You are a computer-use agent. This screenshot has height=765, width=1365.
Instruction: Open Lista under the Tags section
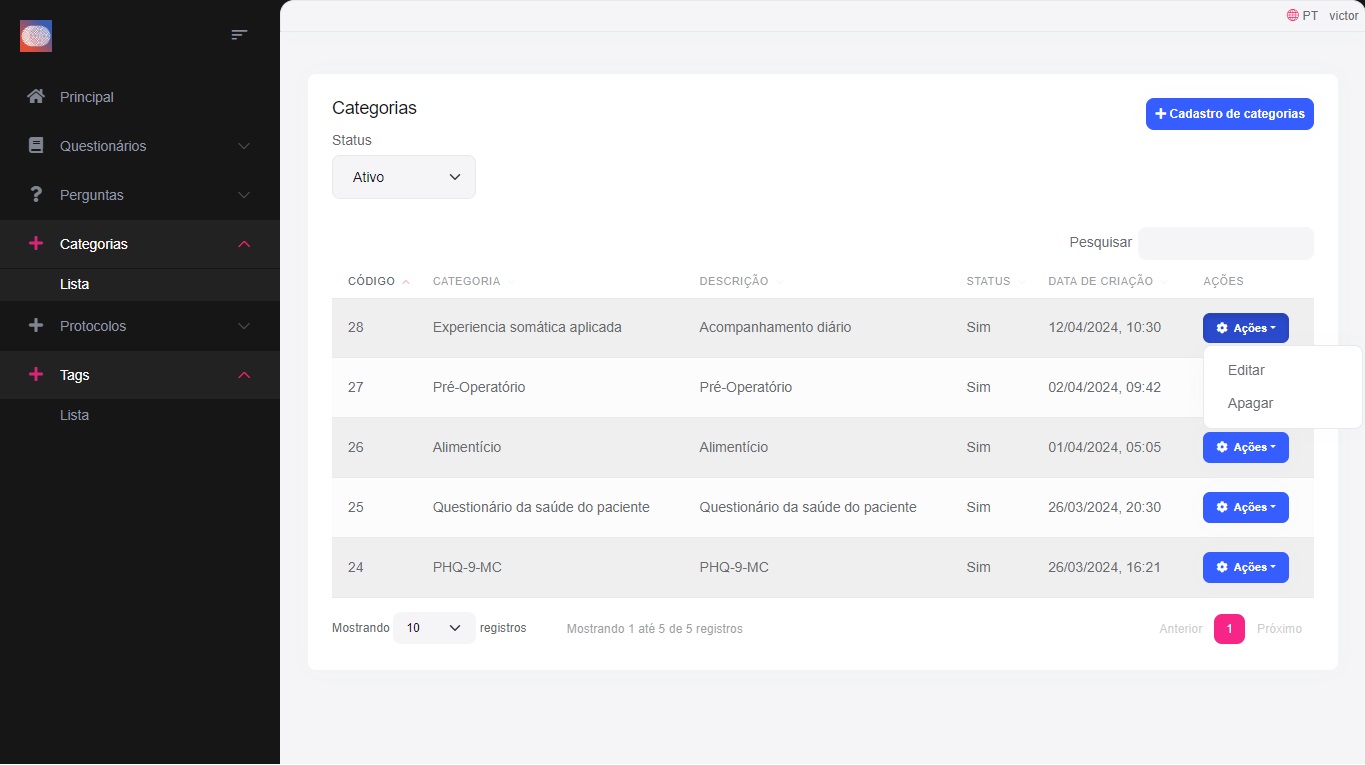tap(75, 415)
